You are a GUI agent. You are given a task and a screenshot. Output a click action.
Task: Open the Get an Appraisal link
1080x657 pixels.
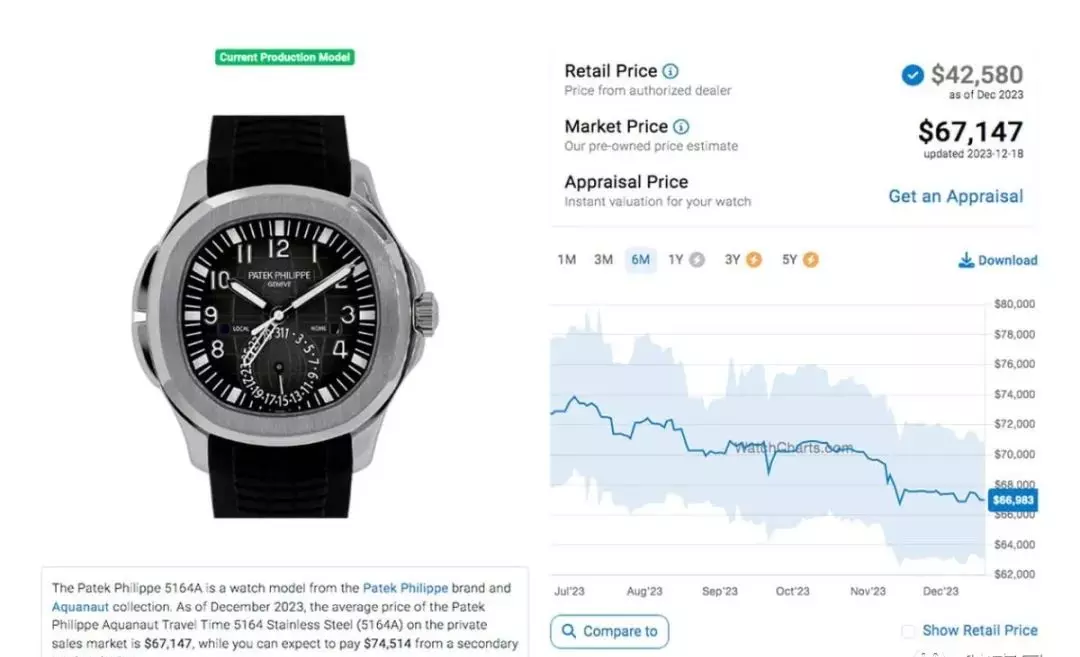coord(955,196)
